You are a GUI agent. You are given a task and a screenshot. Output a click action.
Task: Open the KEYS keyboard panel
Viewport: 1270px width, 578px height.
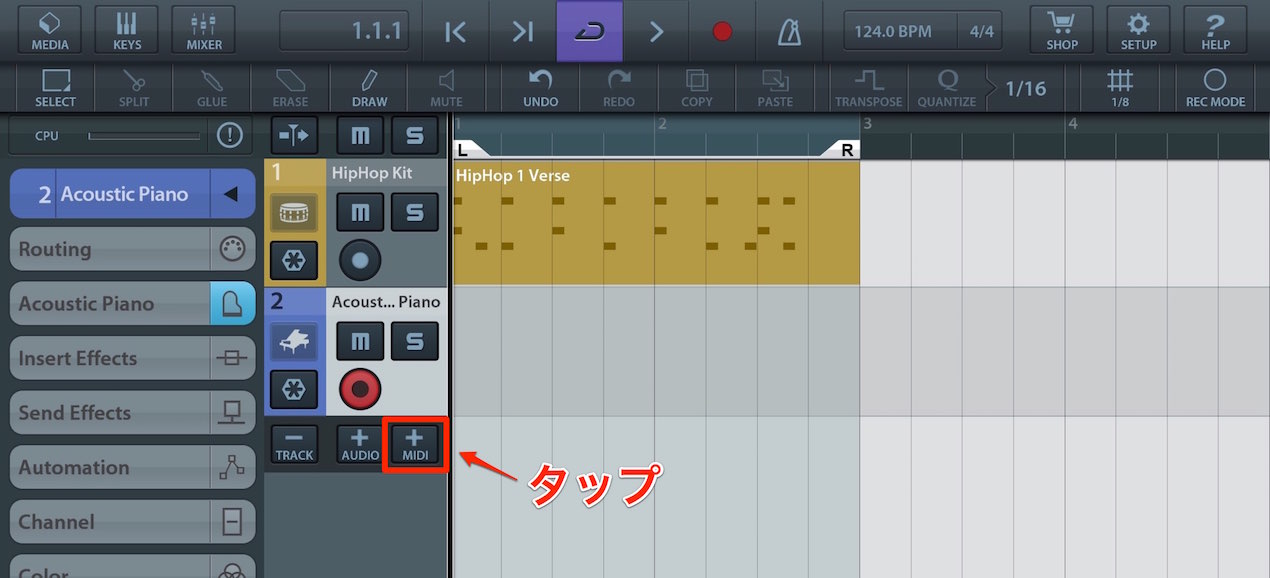(x=127, y=30)
